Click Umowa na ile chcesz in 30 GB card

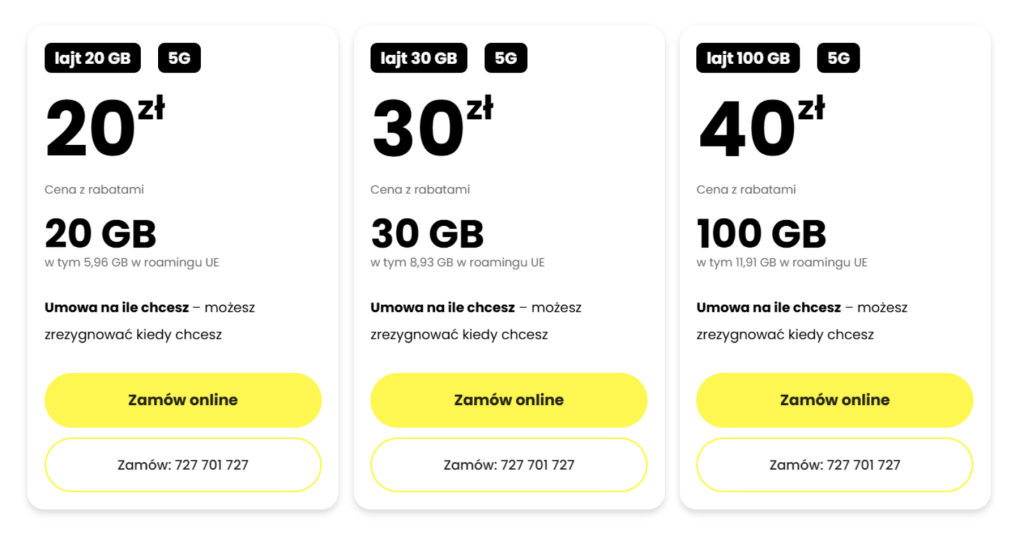pos(443,307)
